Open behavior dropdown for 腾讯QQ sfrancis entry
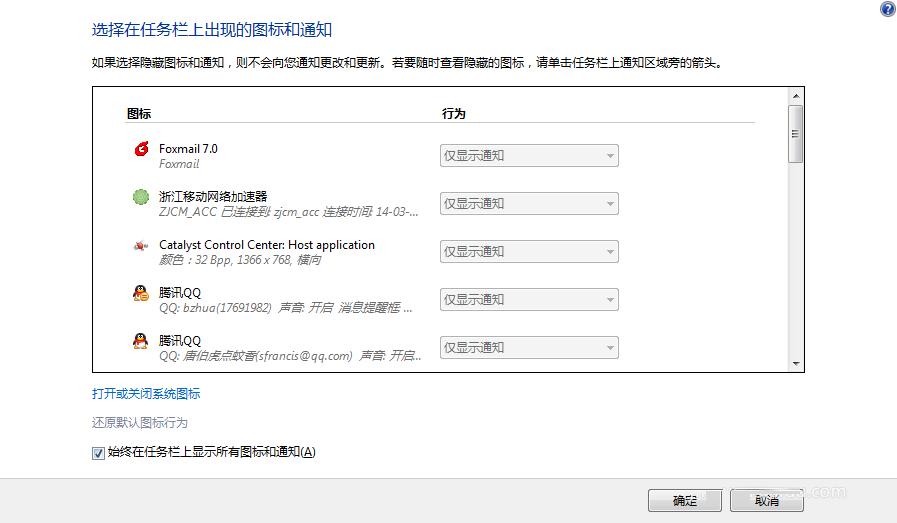This screenshot has height=523, width=897. (x=529, y=348)
